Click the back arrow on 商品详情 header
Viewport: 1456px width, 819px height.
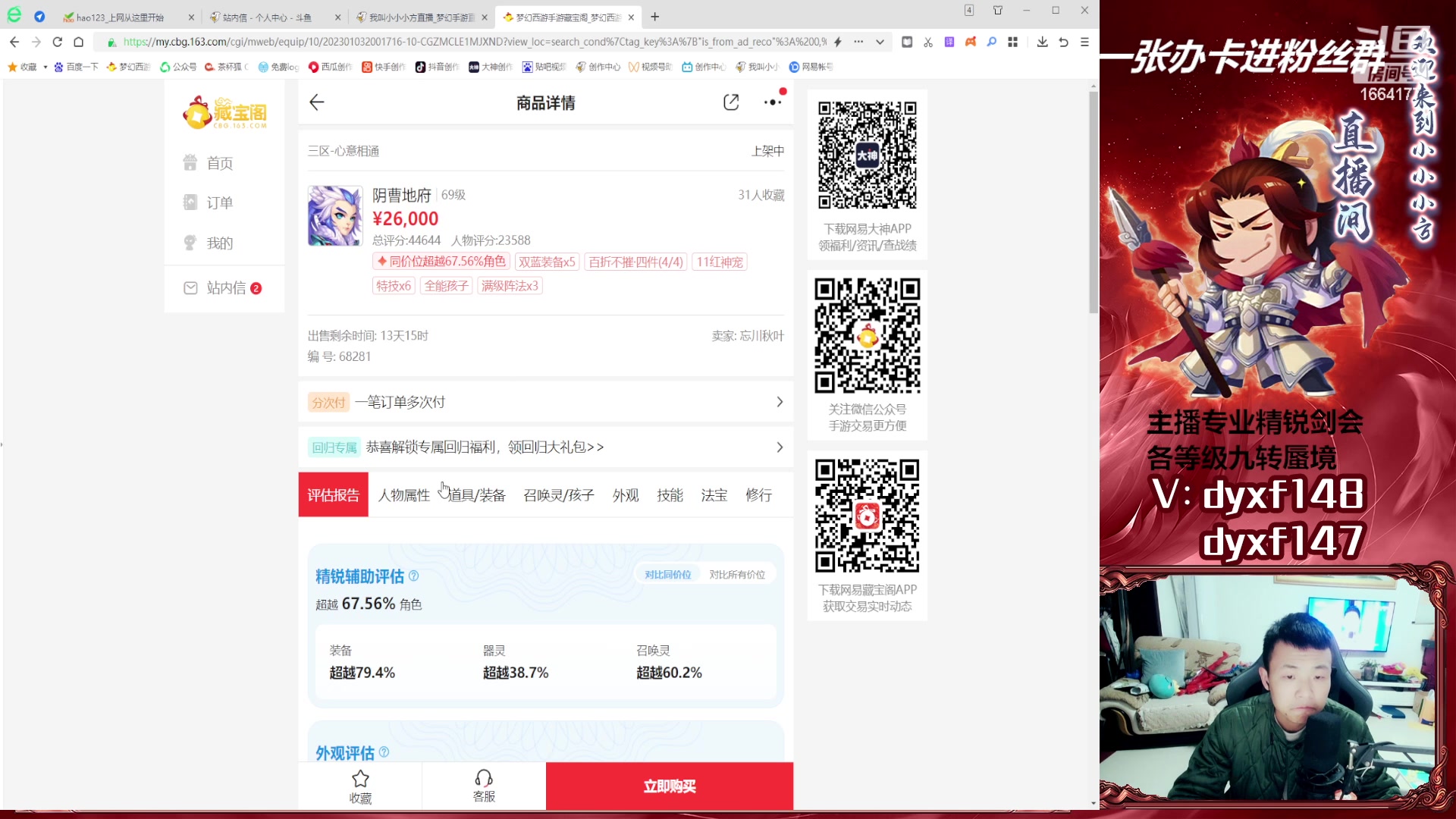point(317,102)
